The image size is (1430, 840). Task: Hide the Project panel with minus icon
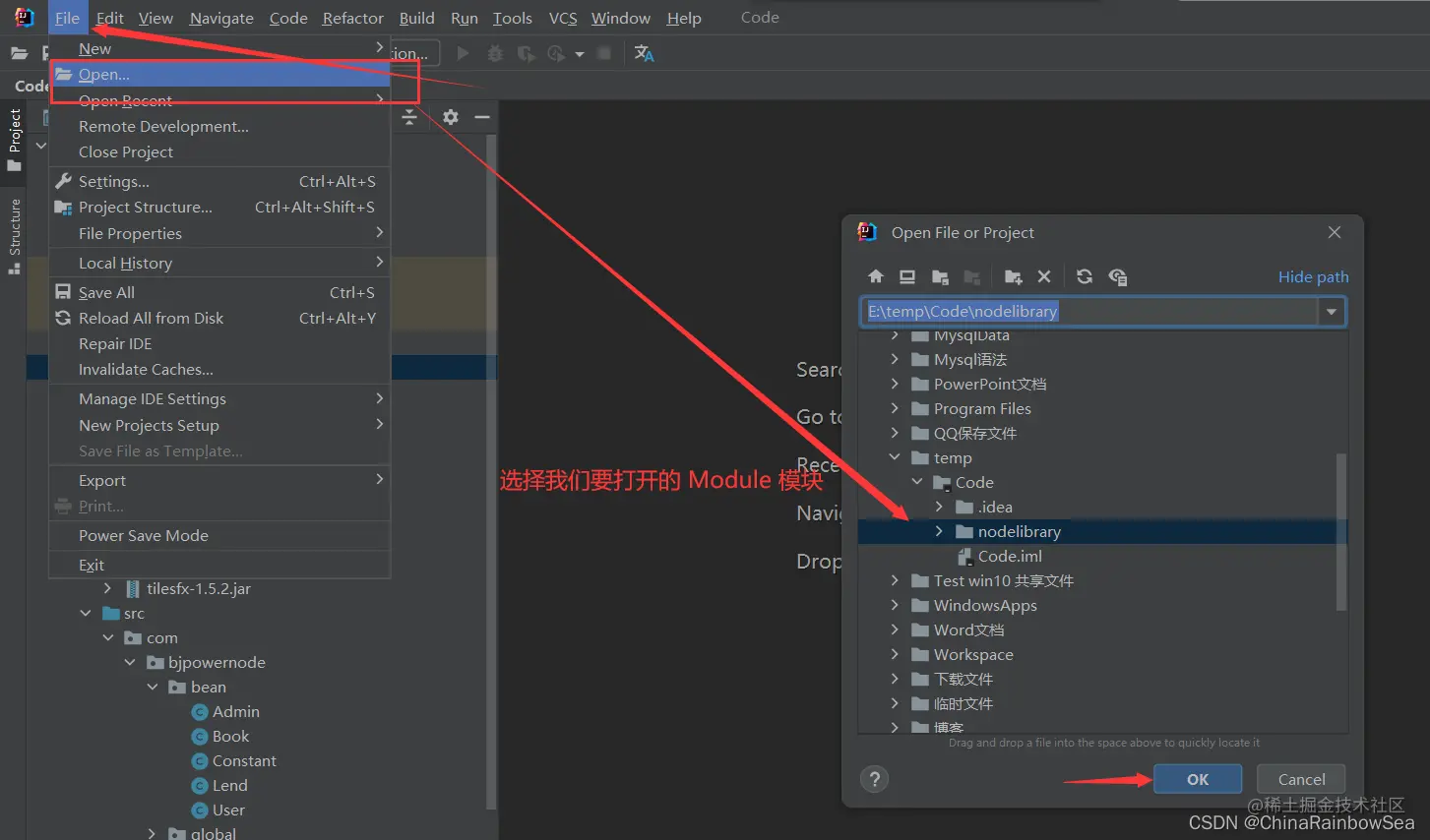[482, 117]
